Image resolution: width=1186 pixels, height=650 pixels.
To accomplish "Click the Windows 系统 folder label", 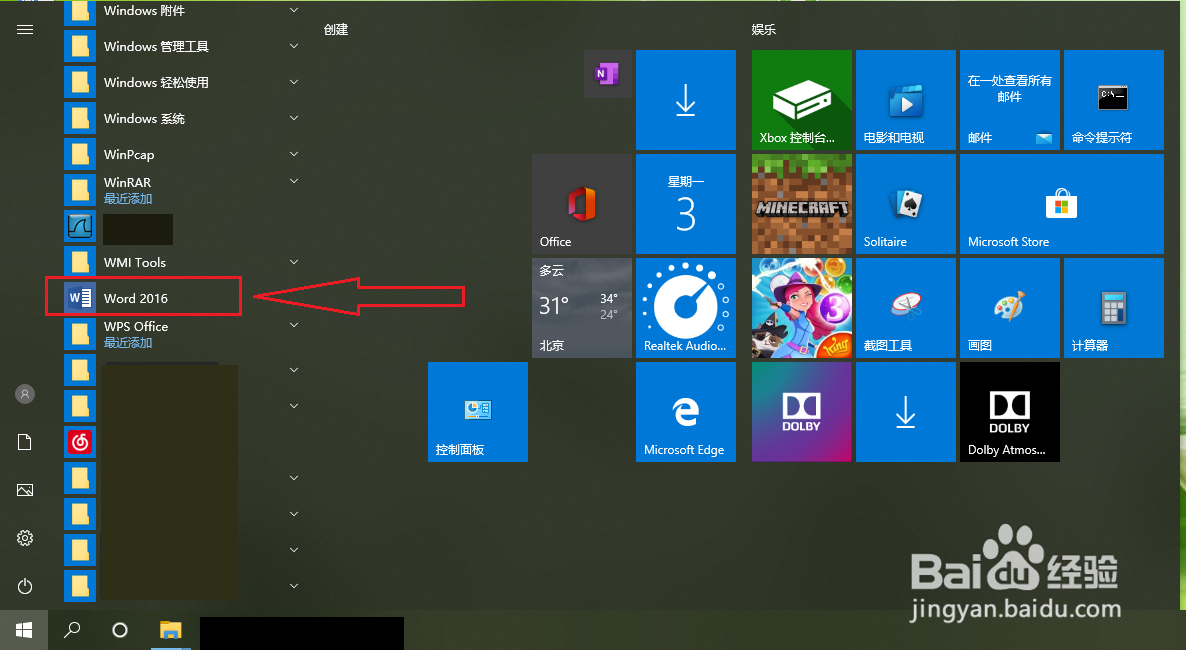I will 144,119.
